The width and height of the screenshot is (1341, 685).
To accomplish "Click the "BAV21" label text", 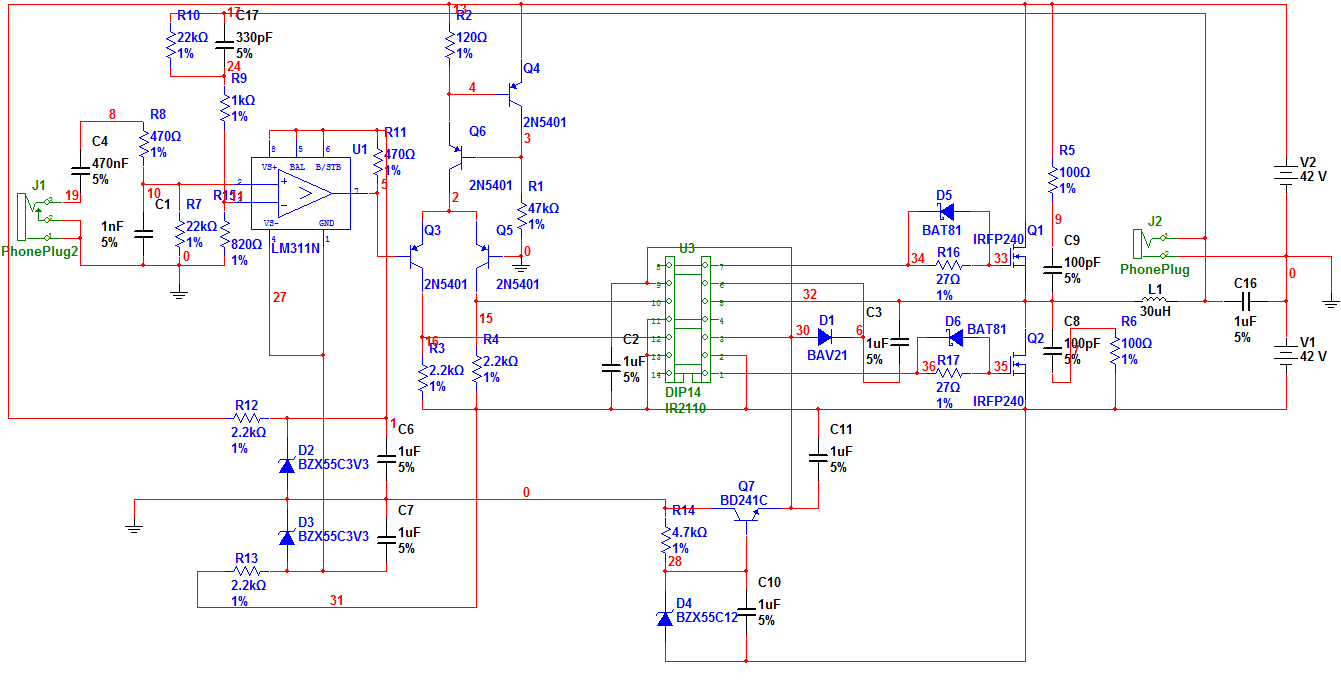I will 827,355.
